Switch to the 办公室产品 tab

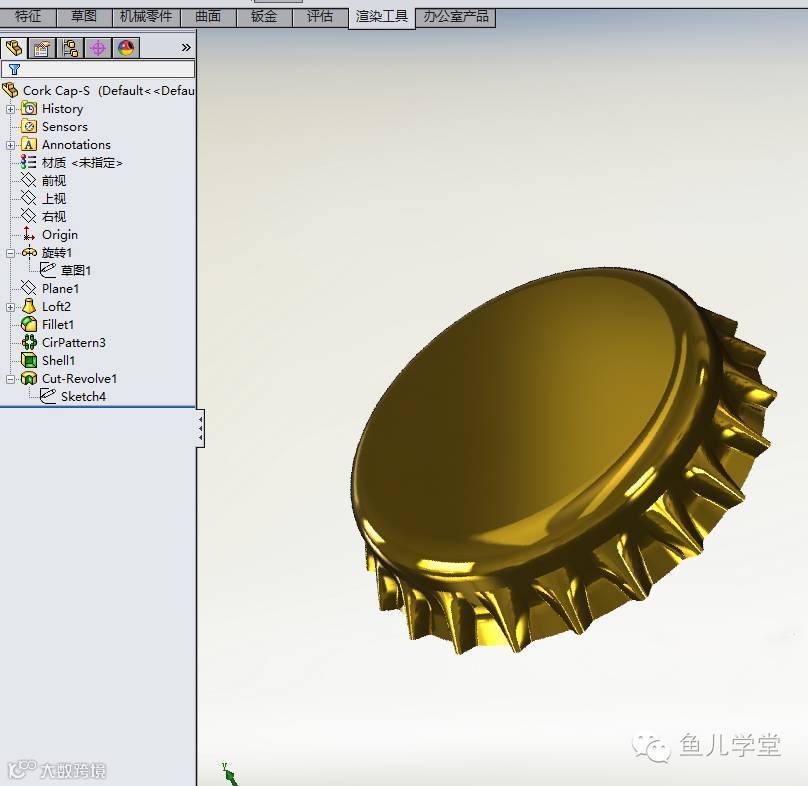(x=456, y=17)
